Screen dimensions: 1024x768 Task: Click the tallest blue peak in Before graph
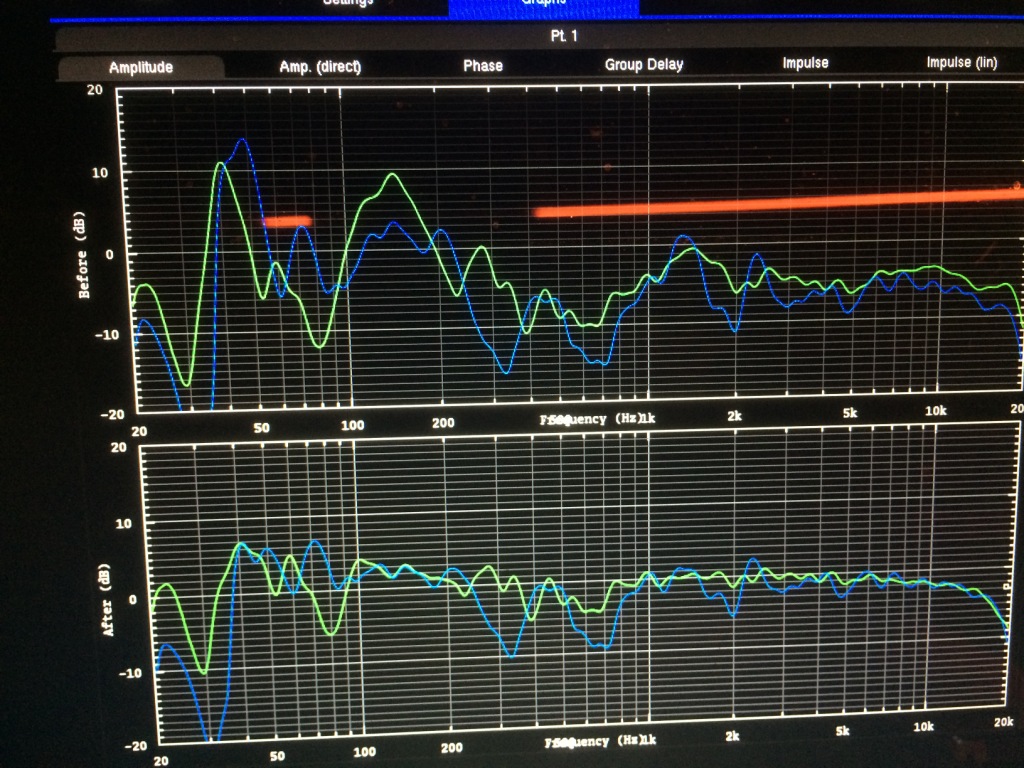click(241, 140)
